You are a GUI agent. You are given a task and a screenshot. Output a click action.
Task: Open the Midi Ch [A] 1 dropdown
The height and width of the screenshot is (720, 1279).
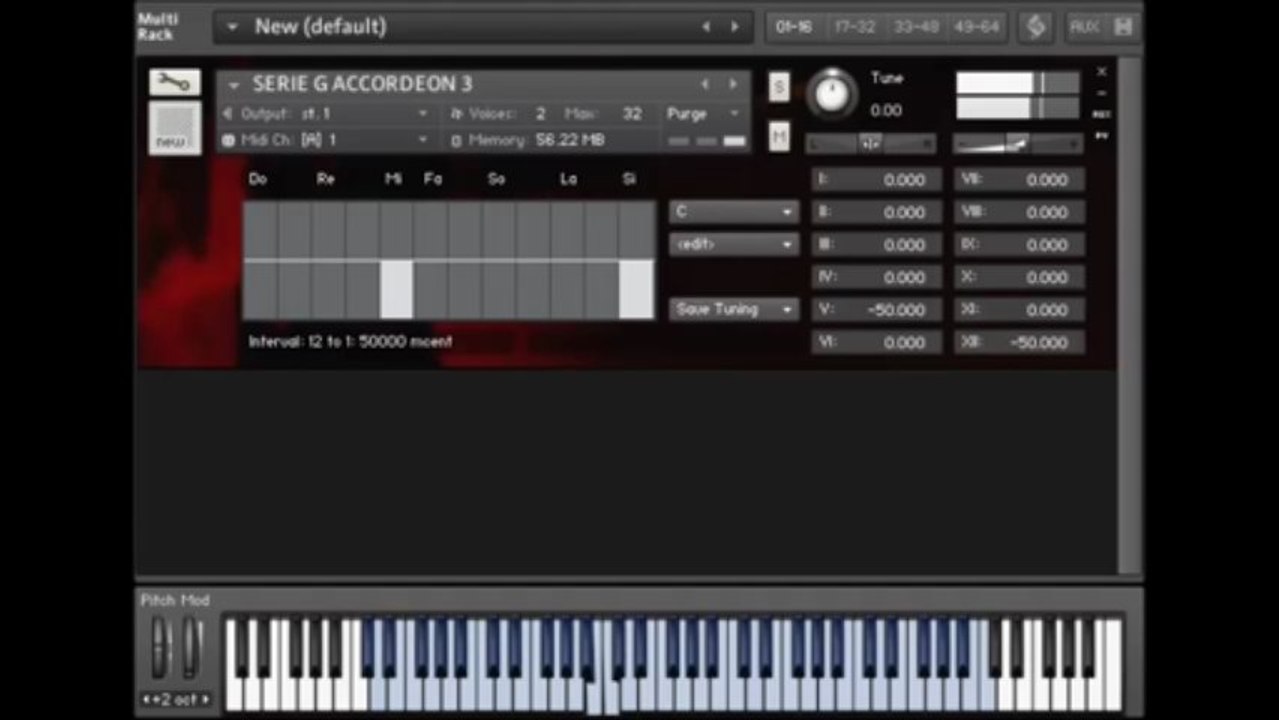pyautogui.click(x=423, y=140)
